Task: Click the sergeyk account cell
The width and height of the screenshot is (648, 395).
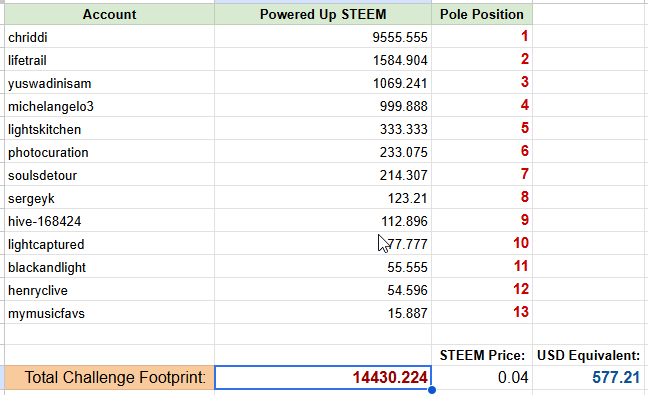Action: (110, 198)
